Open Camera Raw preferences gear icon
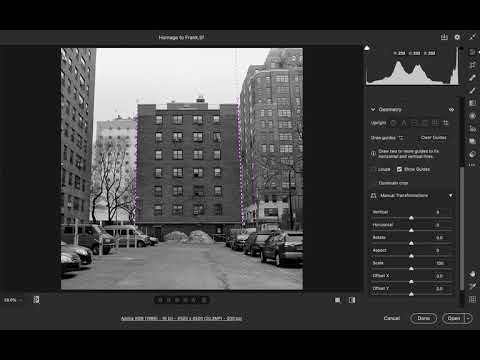This screenshot has width=480, height=360. tap(457, 37)
